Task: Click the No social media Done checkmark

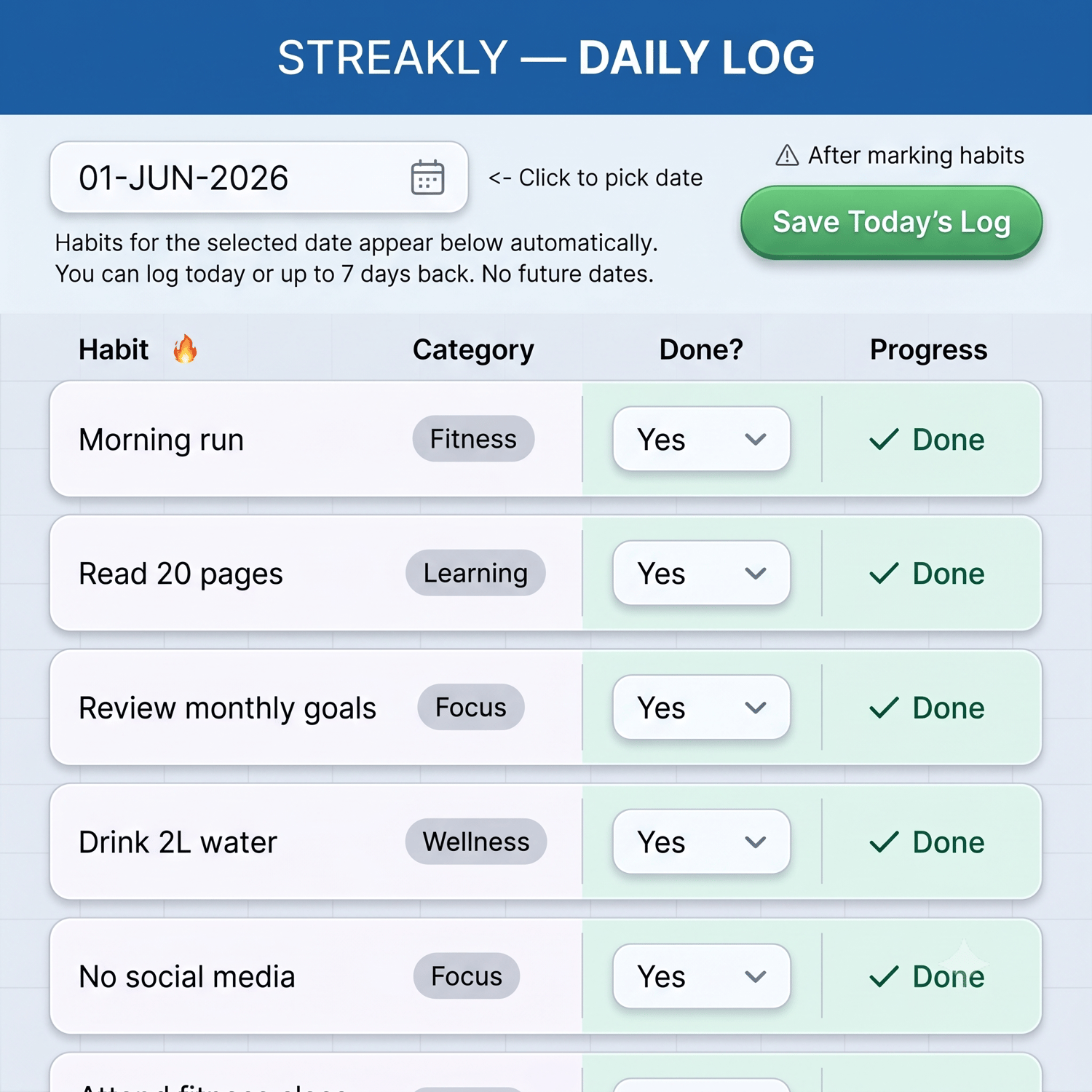Action: 884,976
